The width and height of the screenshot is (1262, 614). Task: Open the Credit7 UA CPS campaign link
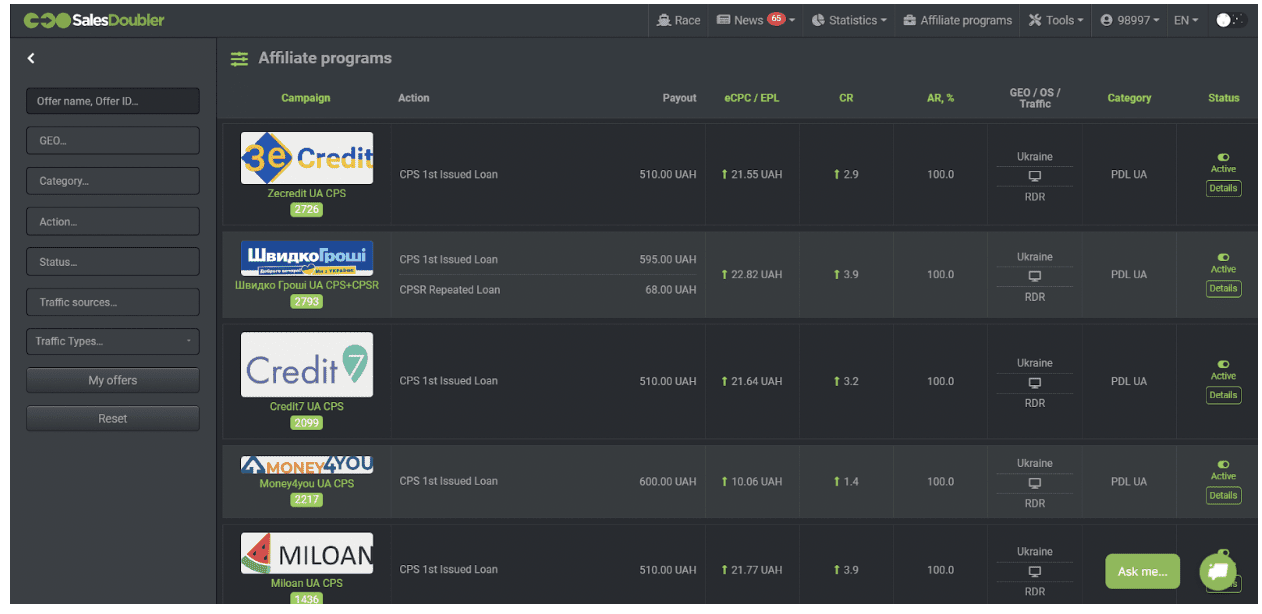tap(307, 406)
